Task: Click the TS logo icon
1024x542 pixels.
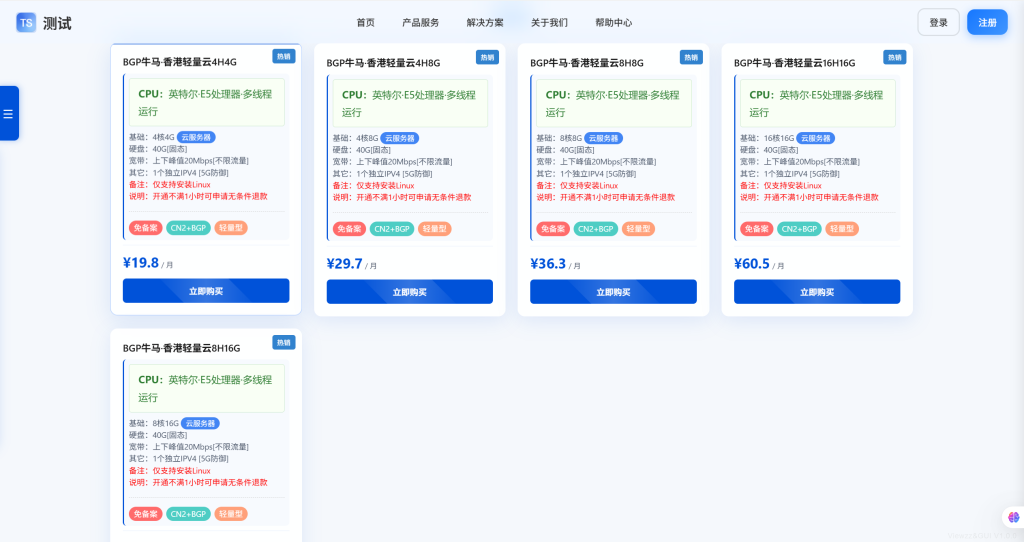Action: [26, 23]
